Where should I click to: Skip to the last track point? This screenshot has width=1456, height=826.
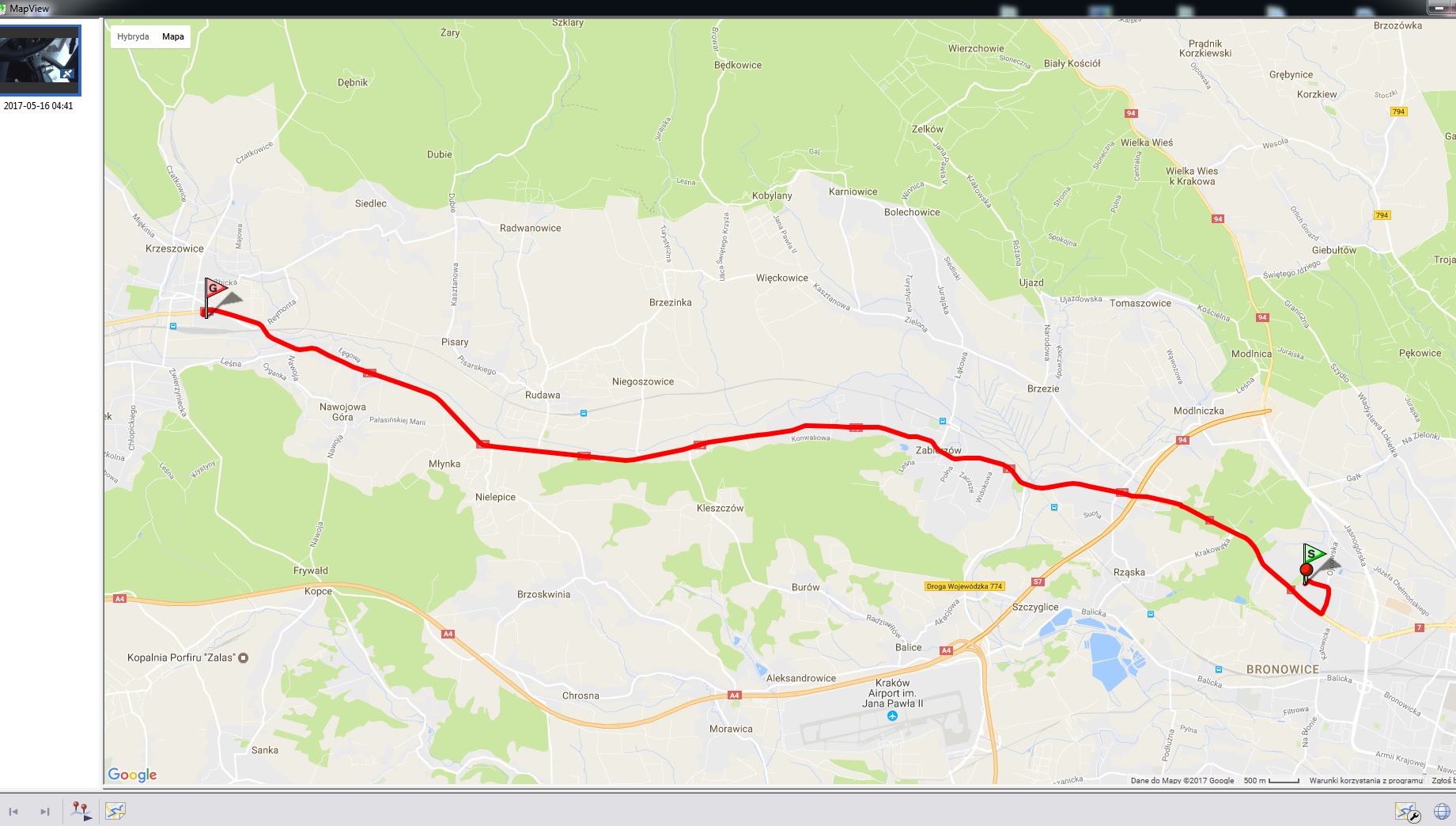coord(45,812)
